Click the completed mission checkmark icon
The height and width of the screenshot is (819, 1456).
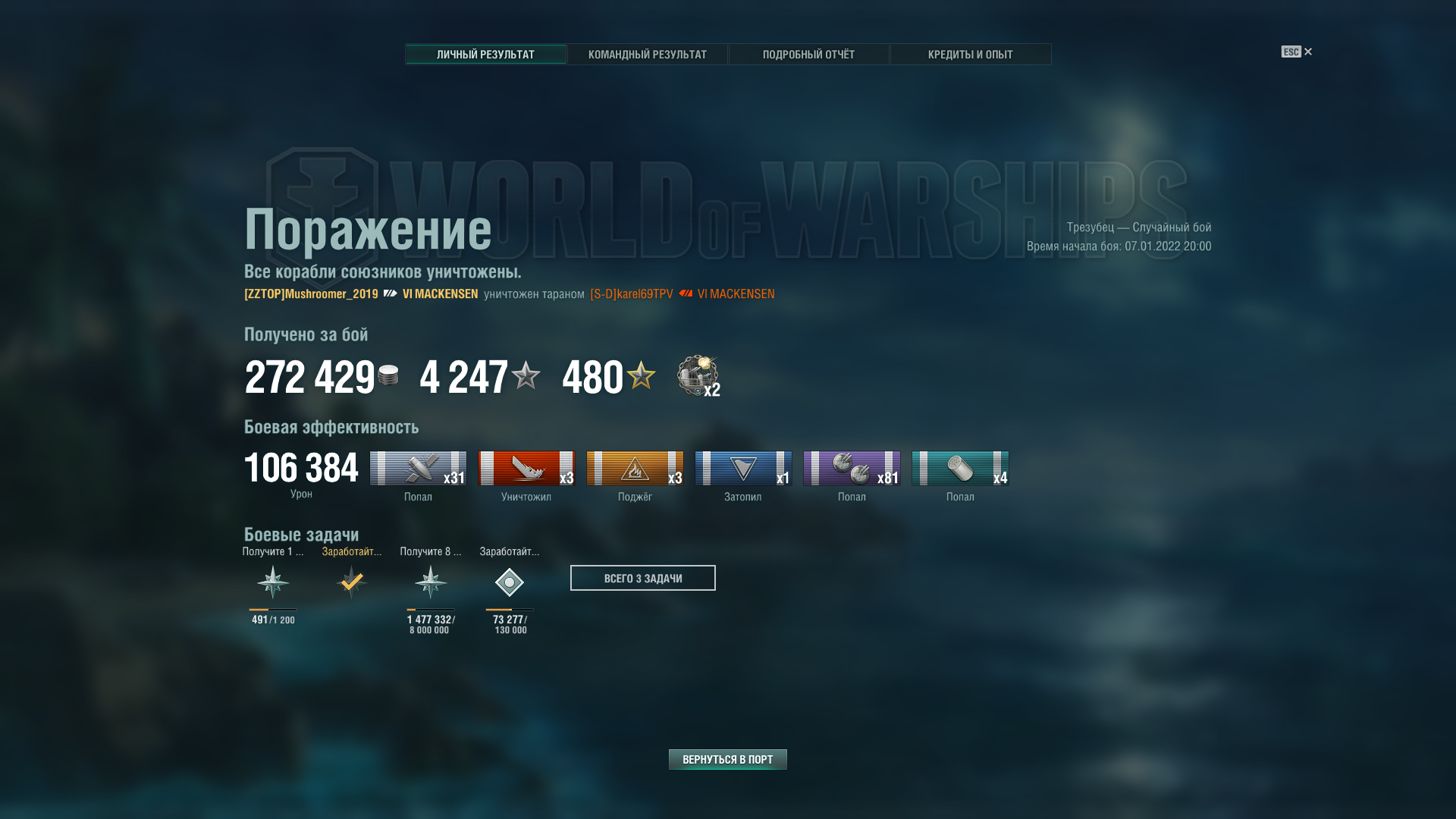pyautogui.click(x=352, y=582)
